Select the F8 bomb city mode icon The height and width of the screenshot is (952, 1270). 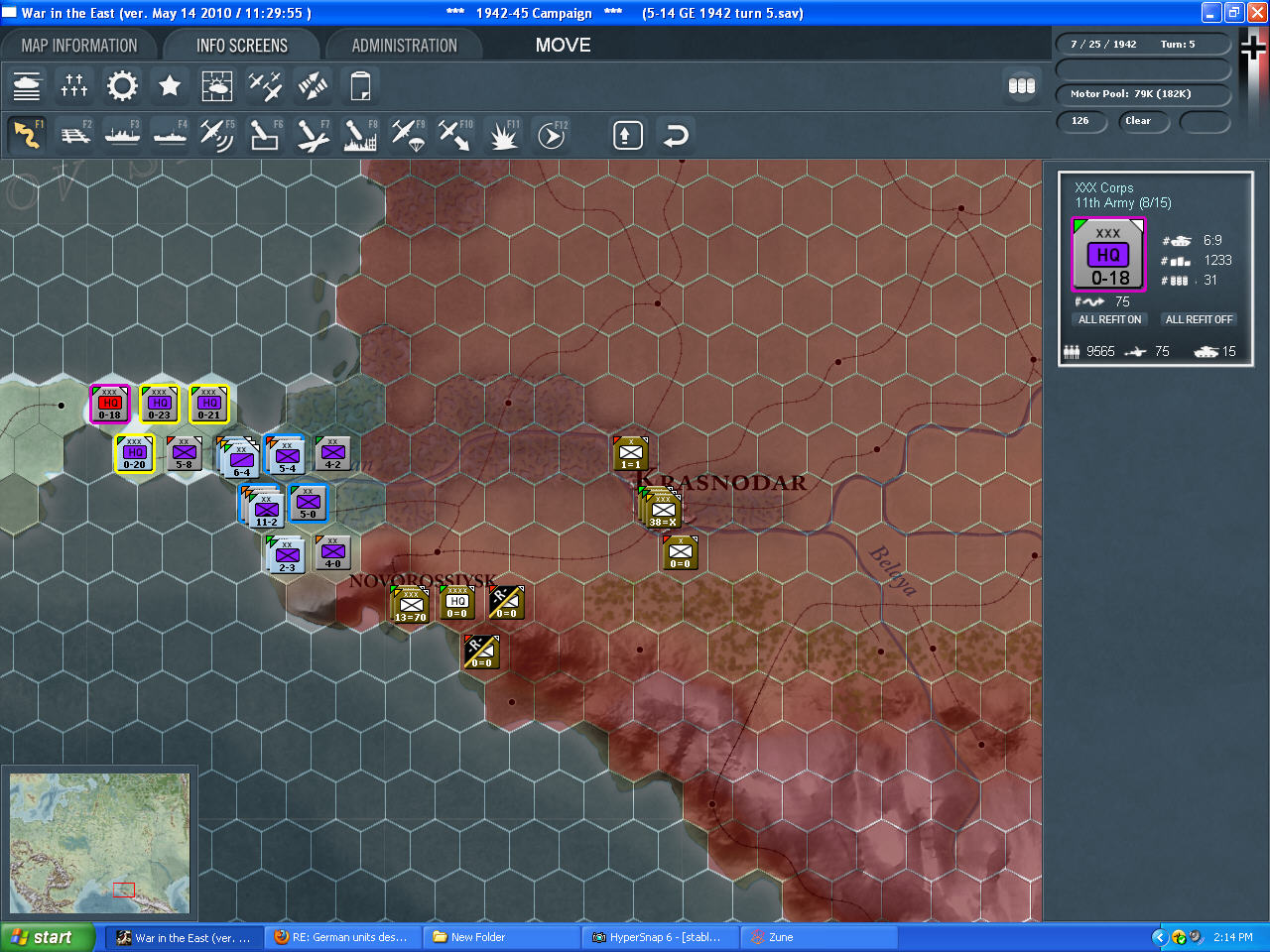point(360,135)
